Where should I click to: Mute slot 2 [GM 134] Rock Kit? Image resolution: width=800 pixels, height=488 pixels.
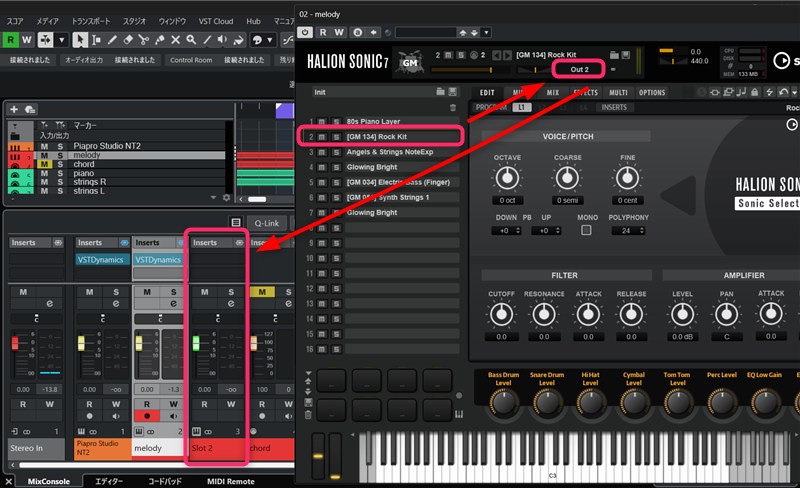click(x=322, y=137)
